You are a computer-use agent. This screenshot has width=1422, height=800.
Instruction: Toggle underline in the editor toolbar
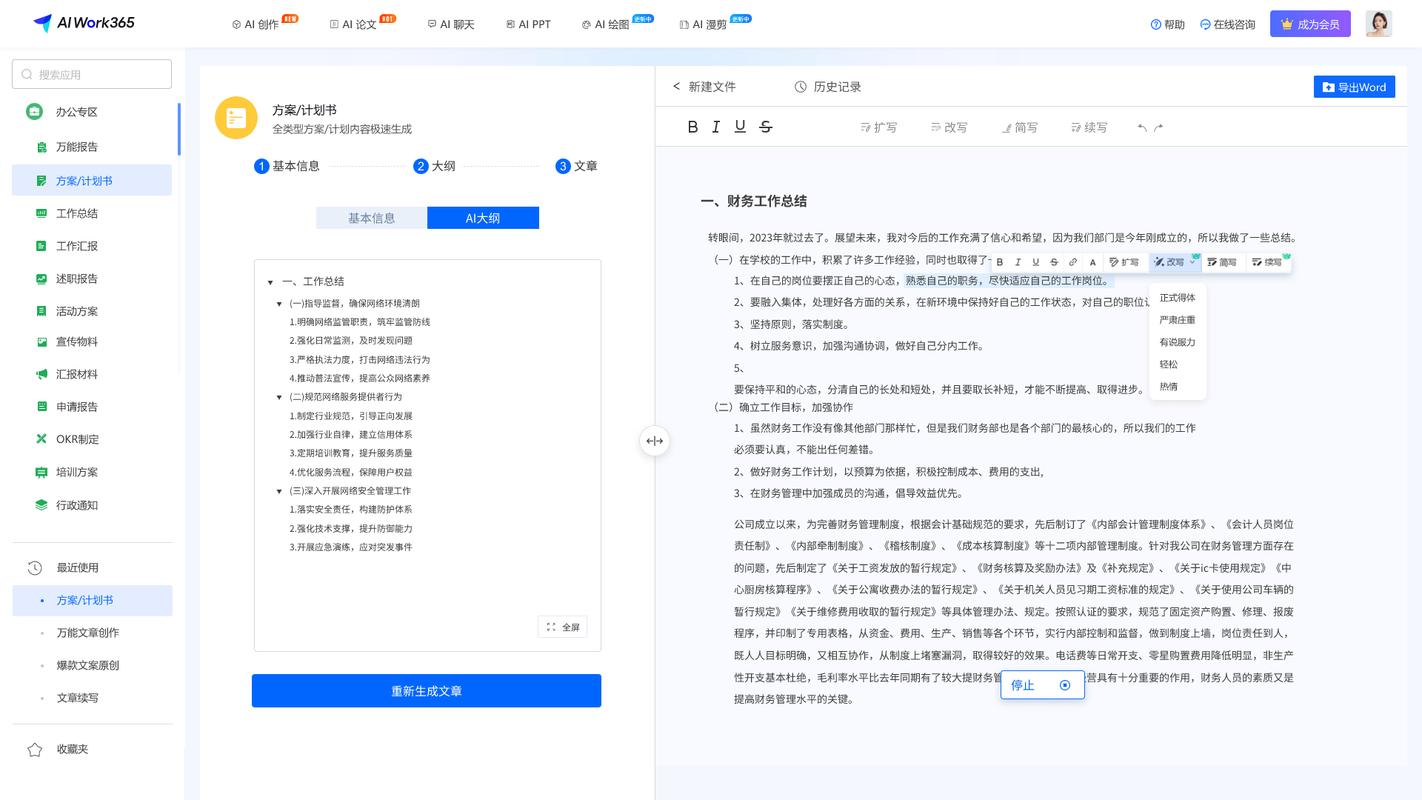click(x=741, y=126)
